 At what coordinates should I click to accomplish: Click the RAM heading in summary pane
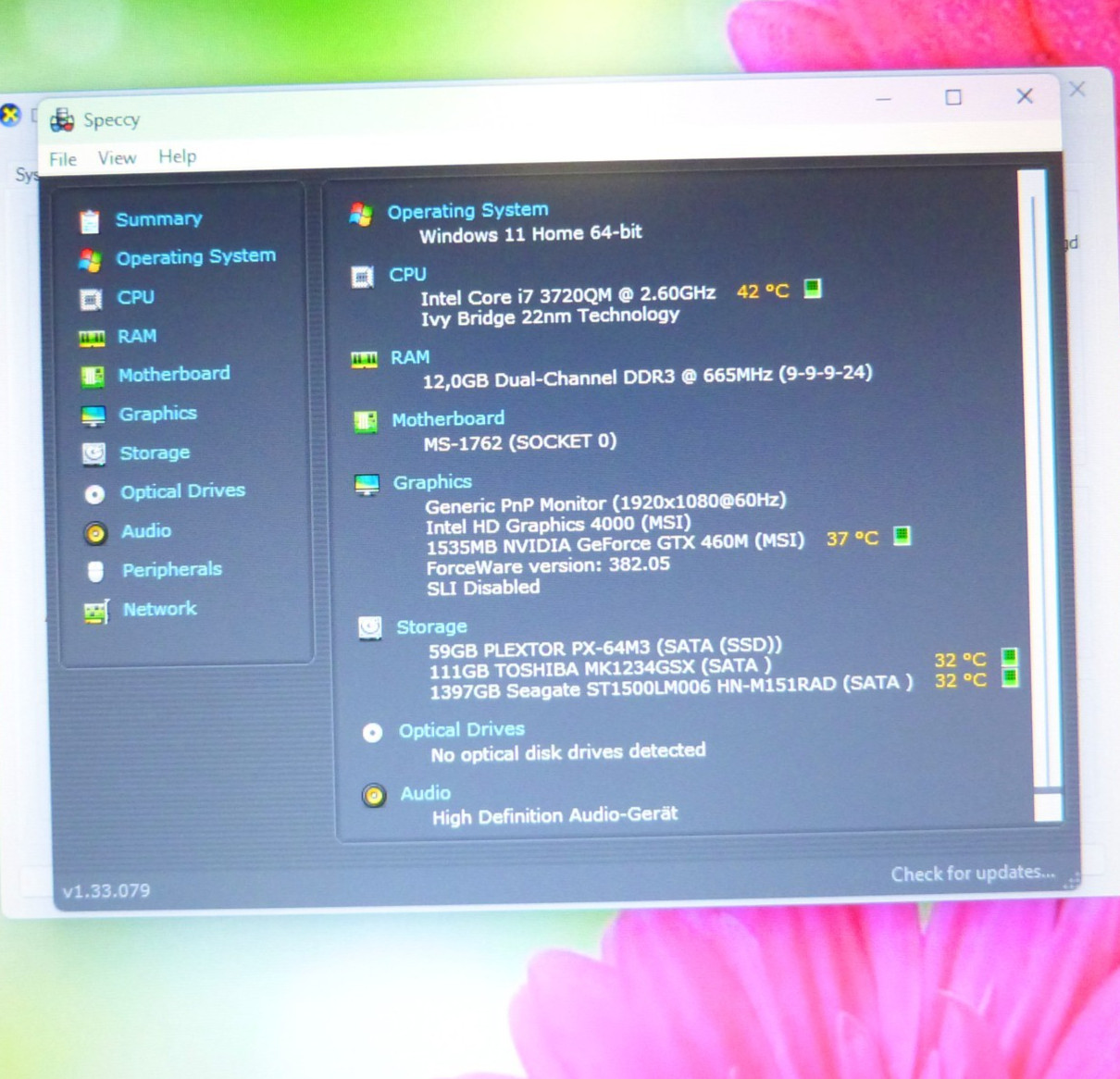click(410, 357)
